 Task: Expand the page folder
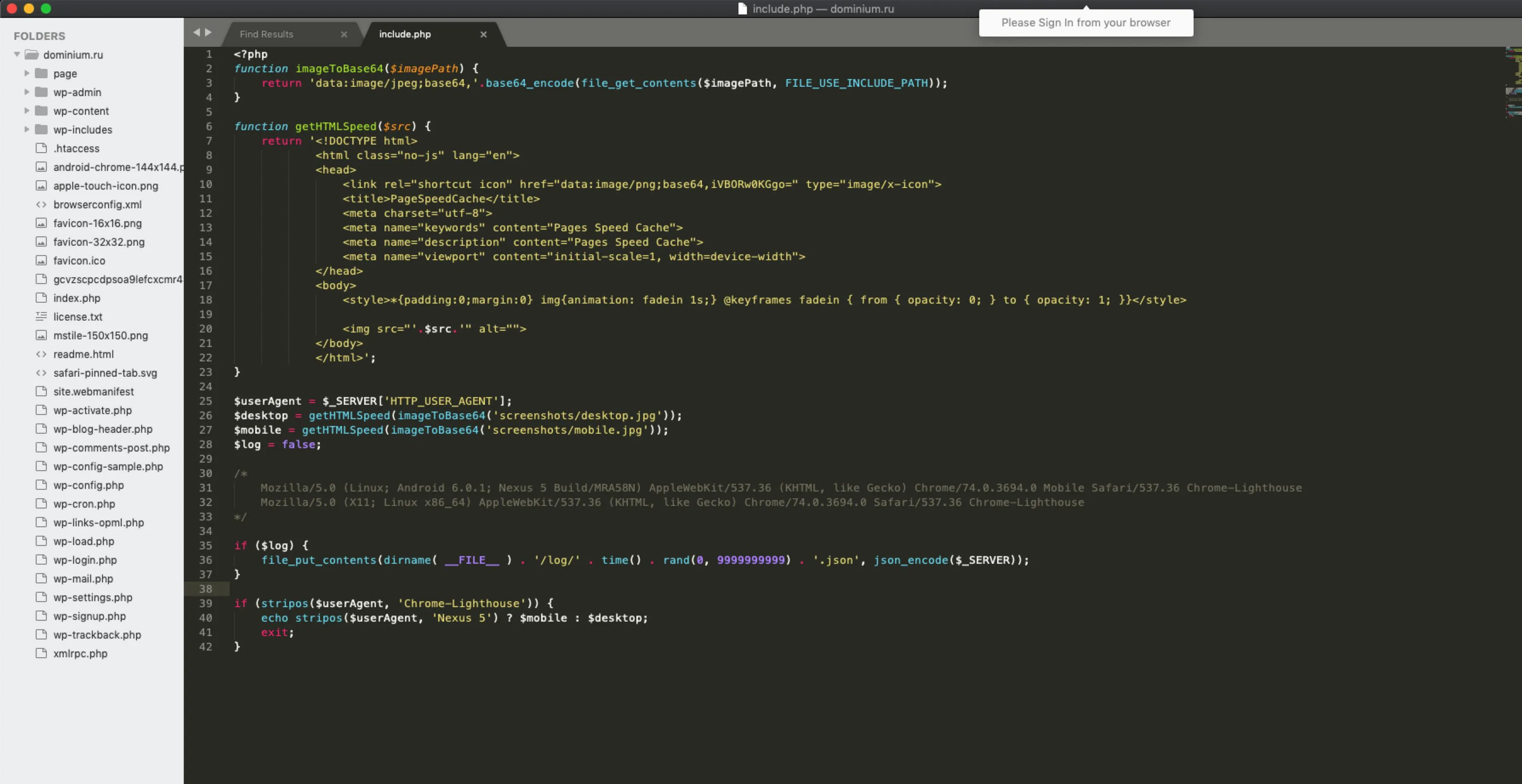(27, 73)
